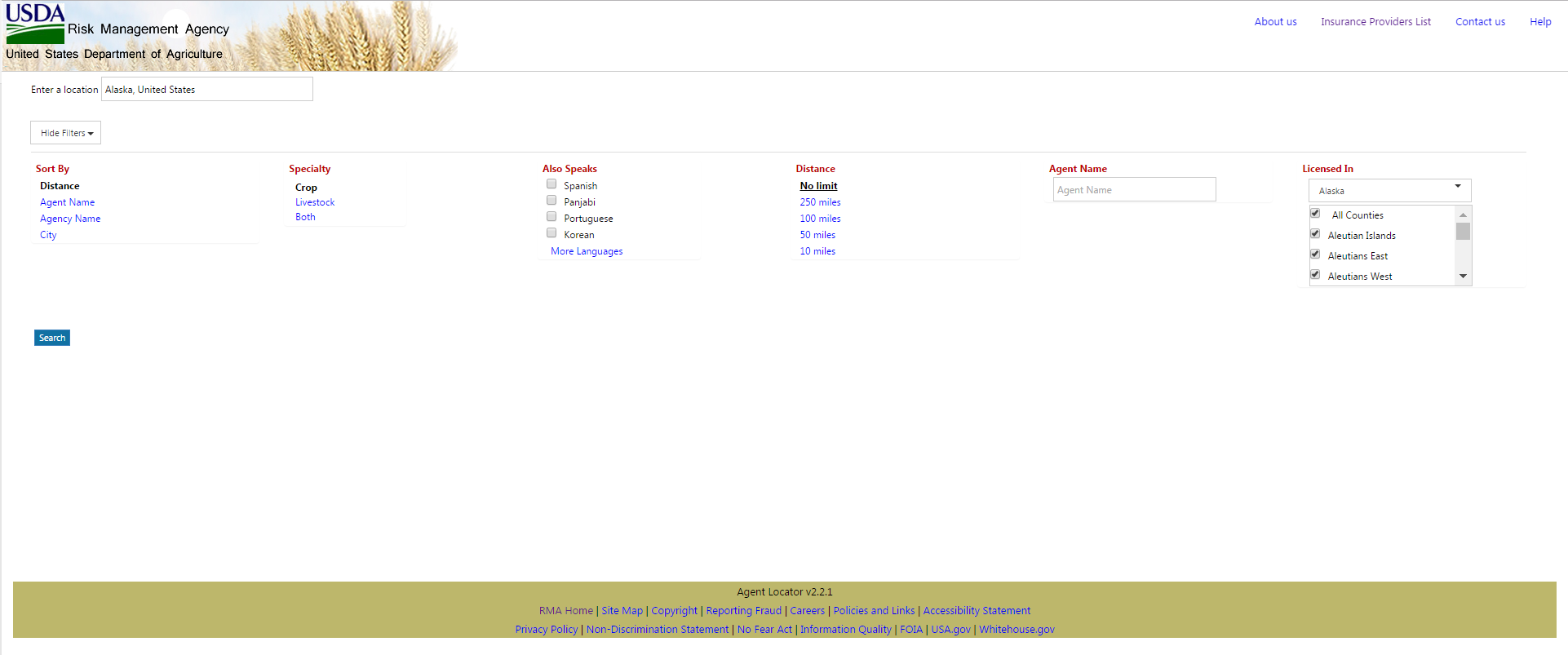This screenshot has height=655, width=1568.
Task: Sort results by Agency Name
Action: pyautogui.click(x=70, y=219)
